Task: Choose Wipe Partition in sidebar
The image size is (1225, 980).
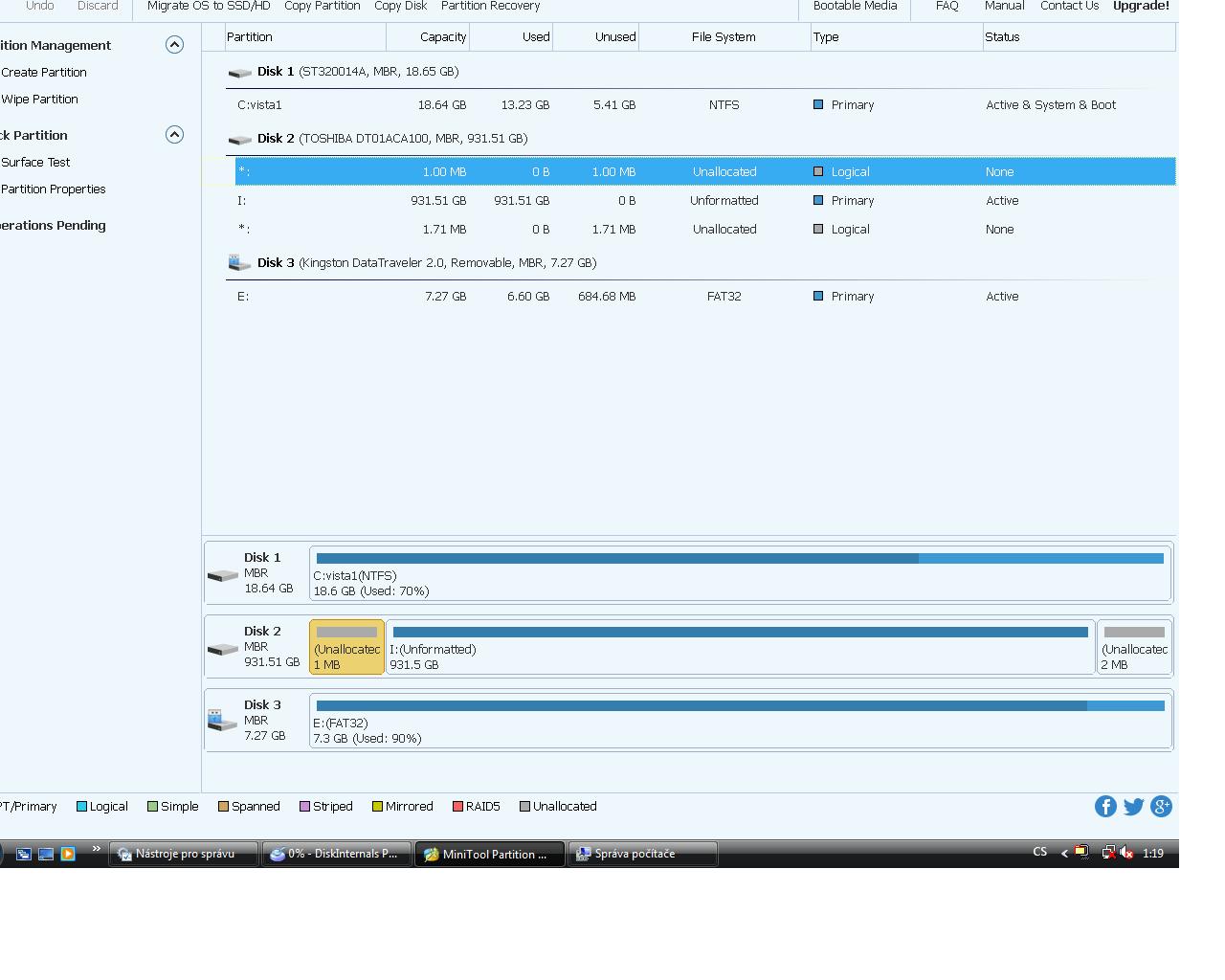Action: pos(39,100)
